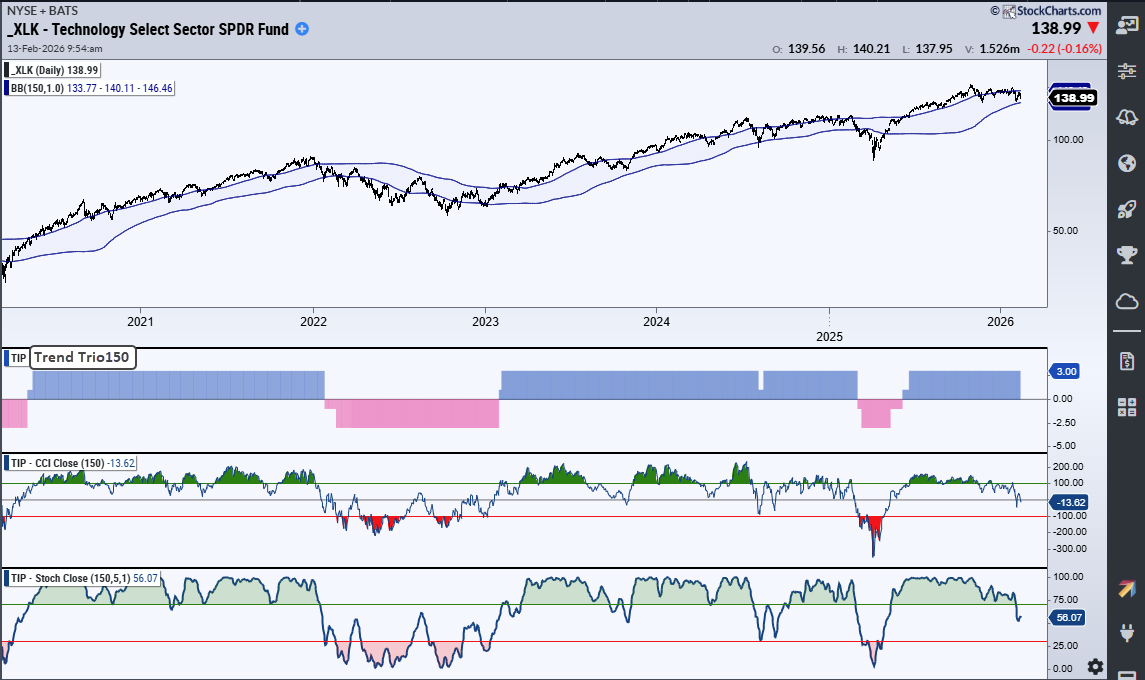Click the globe icon in the sidebar

[x=1126, y=164]
